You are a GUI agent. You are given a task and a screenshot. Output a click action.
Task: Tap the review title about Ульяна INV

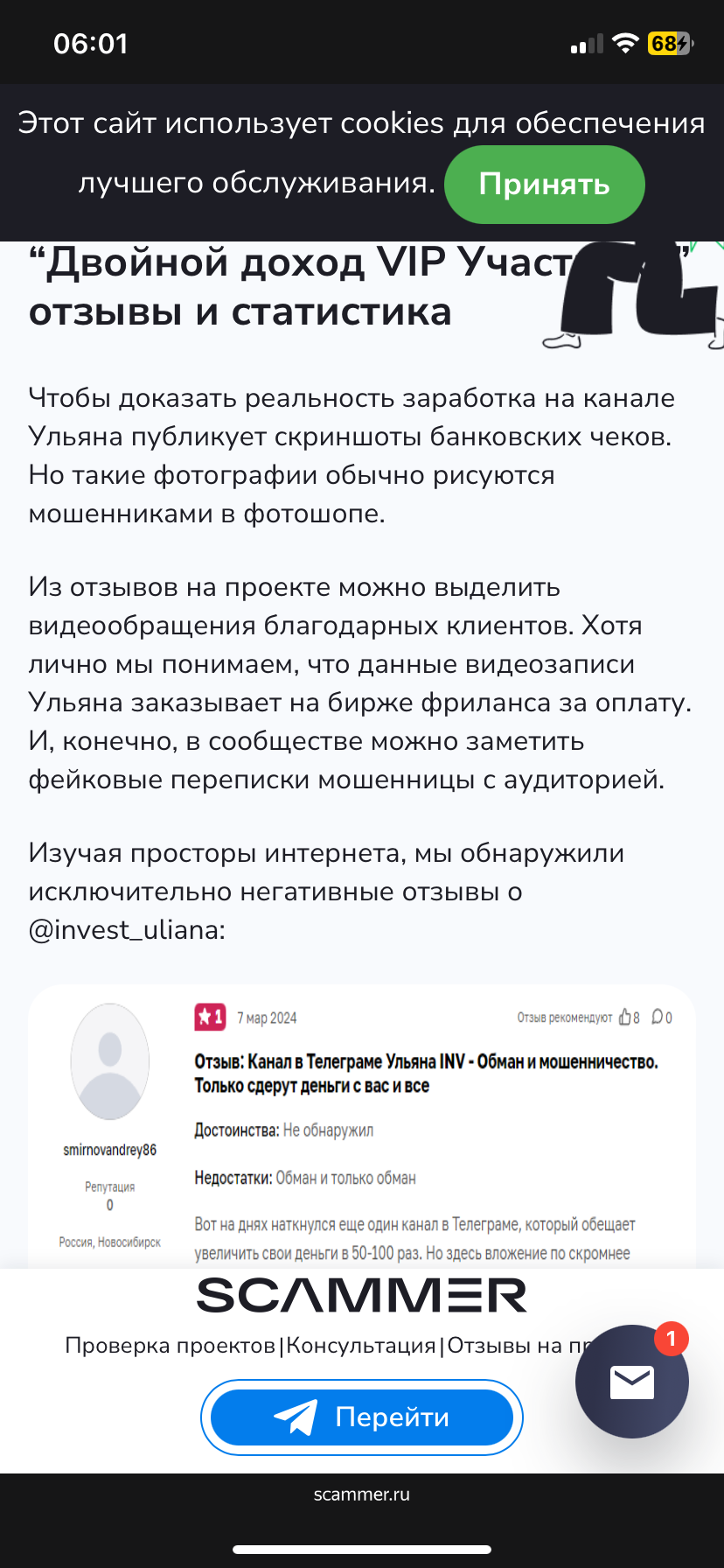[426, 1074]
